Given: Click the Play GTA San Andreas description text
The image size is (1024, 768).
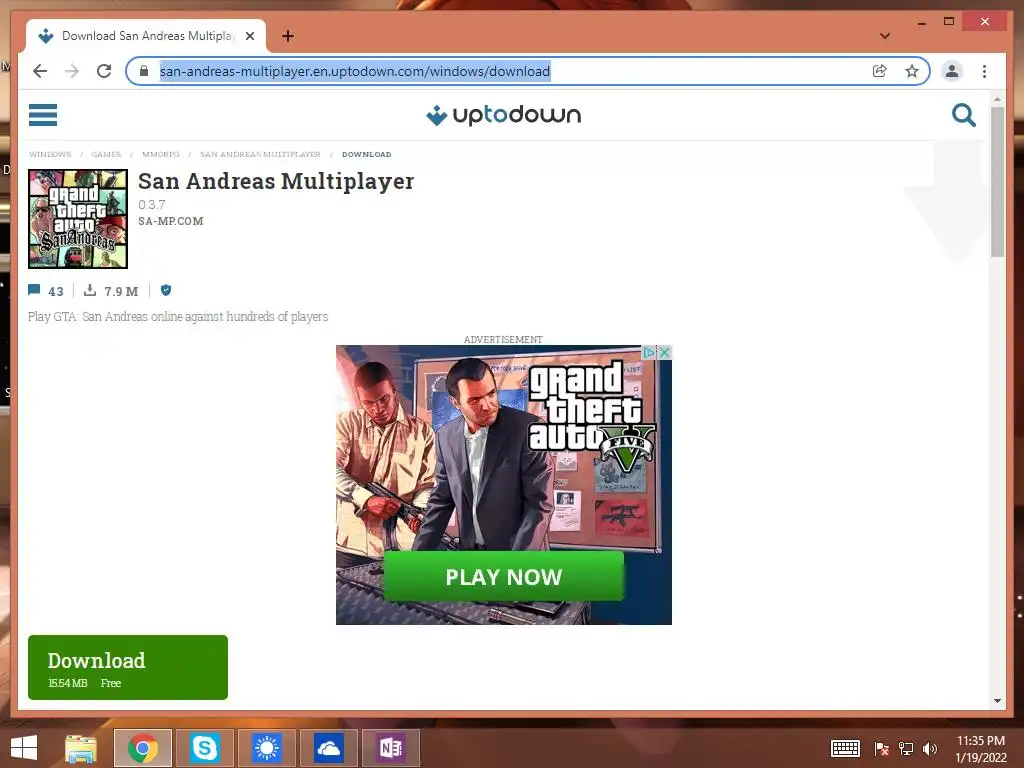Looking at the screenshot, I should click(x=178, y=317).
